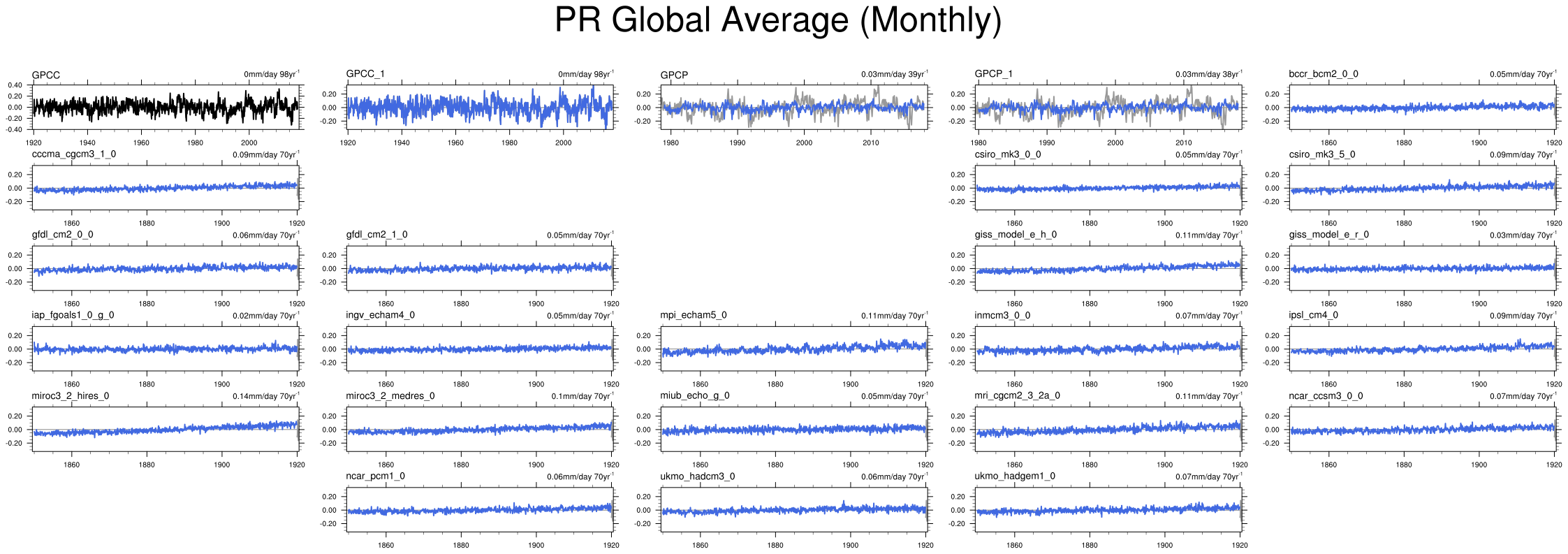
Task: Open the GPCC_1 time series panel
Action: click(480, 107)
